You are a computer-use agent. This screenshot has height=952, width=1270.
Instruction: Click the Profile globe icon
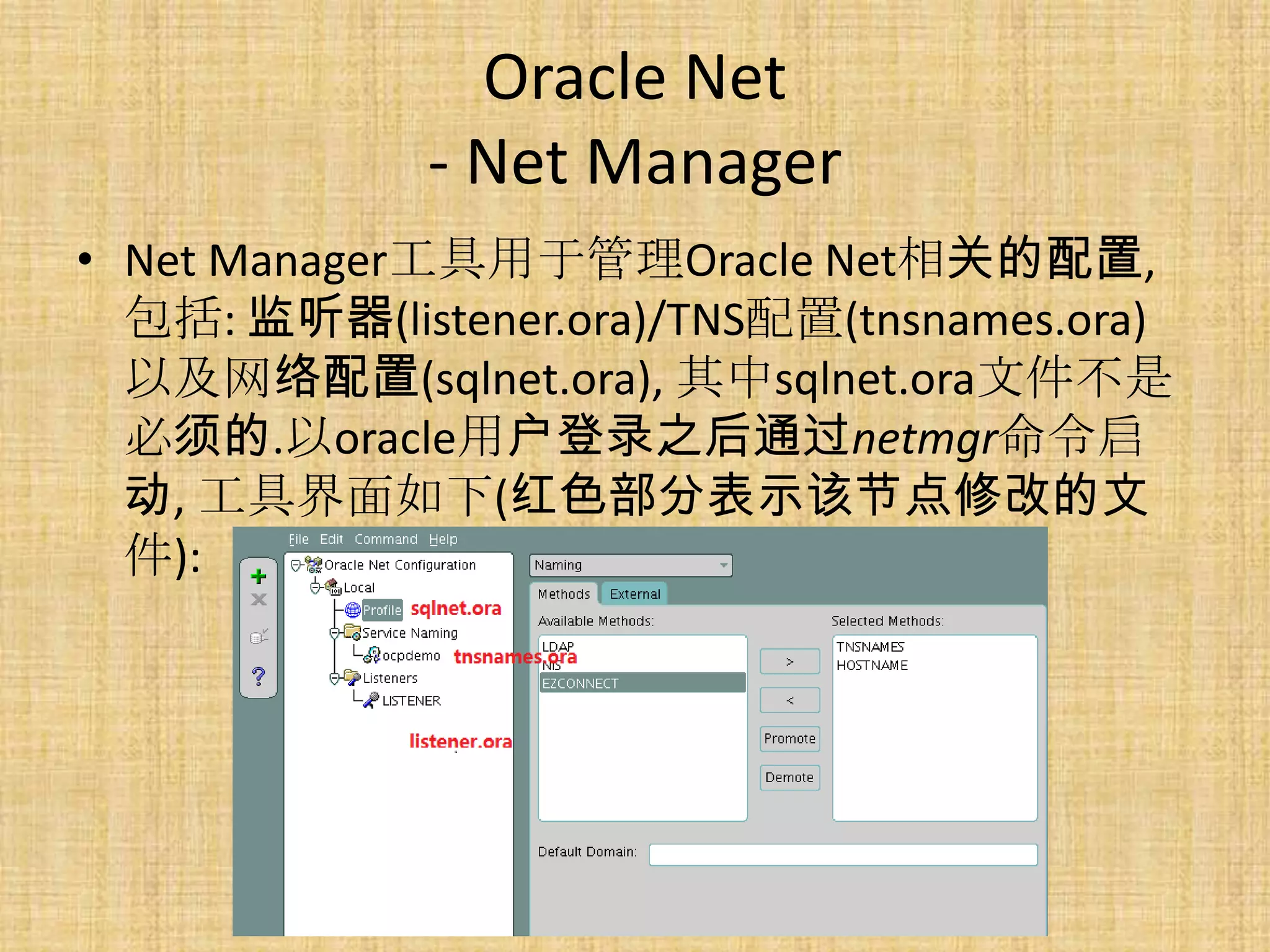pos(353,610)
